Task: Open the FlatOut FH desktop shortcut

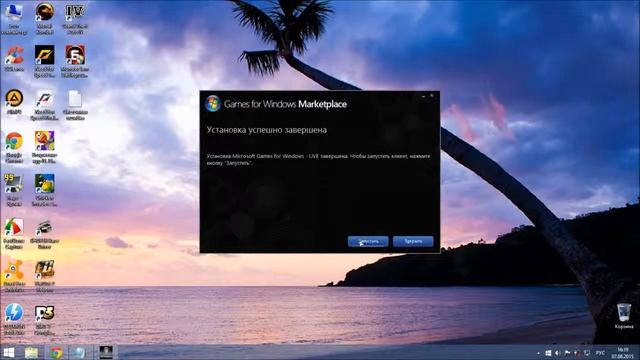Action: 44,276
